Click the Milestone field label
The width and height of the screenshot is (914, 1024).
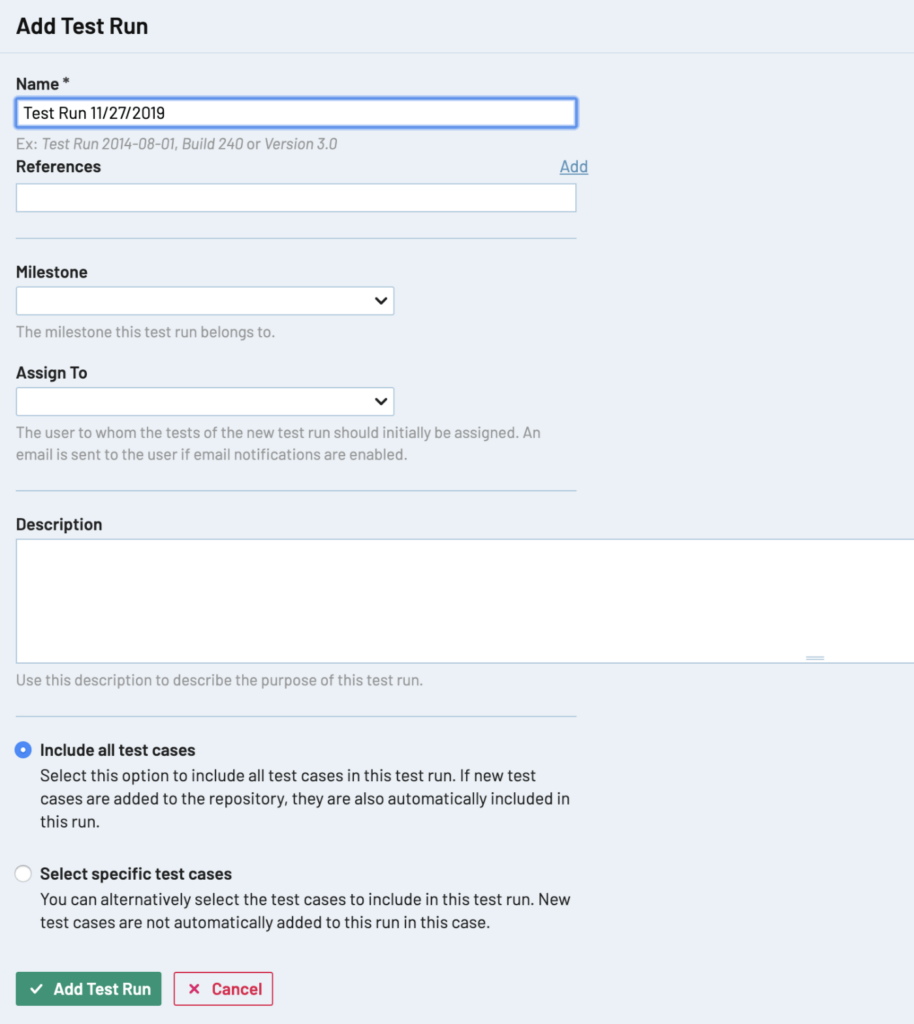pos(52,272)
